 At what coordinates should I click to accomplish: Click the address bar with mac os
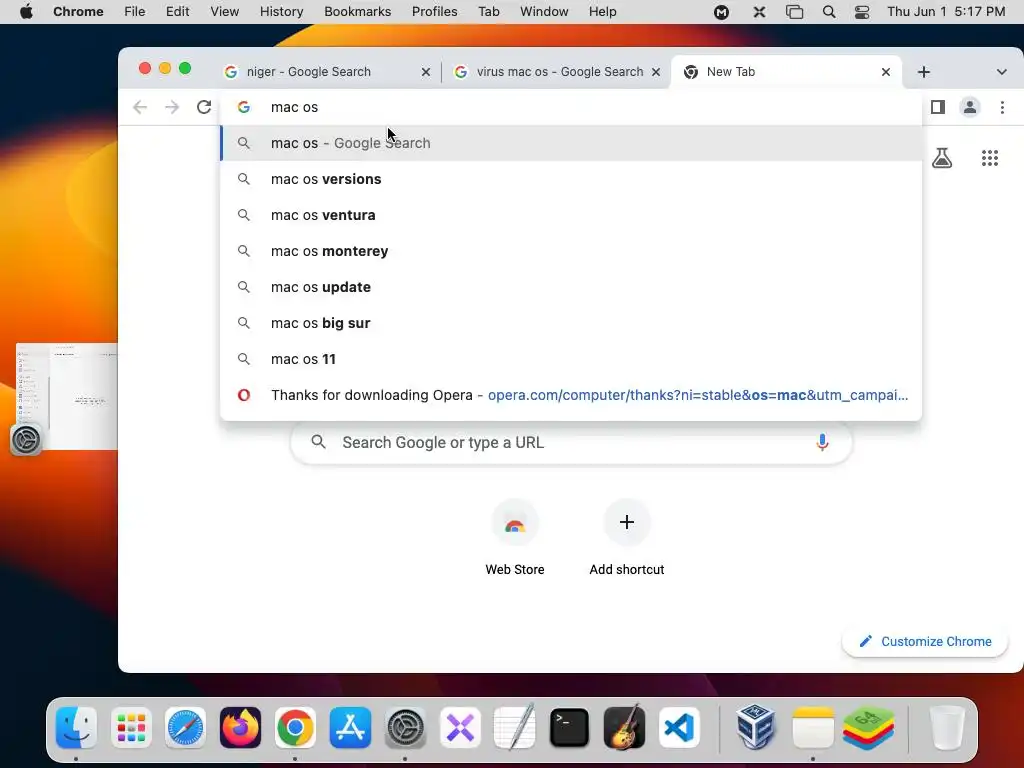[x=571, y=107]
